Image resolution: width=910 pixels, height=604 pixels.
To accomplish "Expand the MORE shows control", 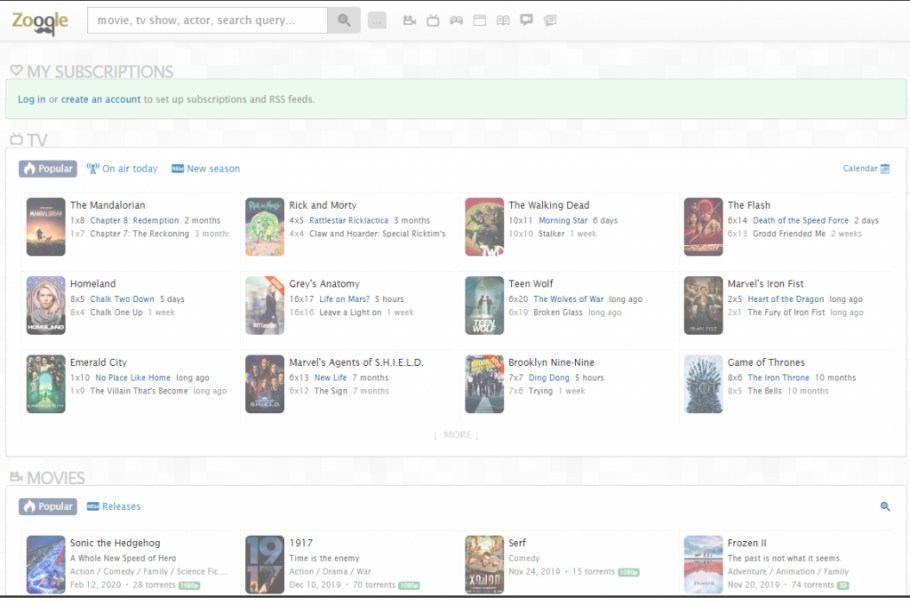I will point(457,435).
